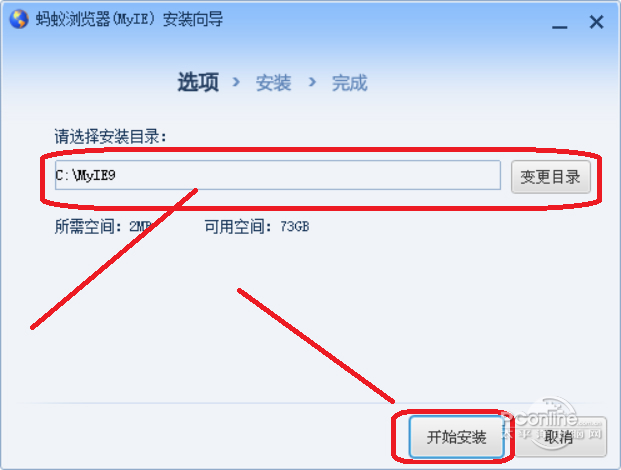Click the chevron between 选项 and 安装
This screenshot has height=470, width=621.
236,82
